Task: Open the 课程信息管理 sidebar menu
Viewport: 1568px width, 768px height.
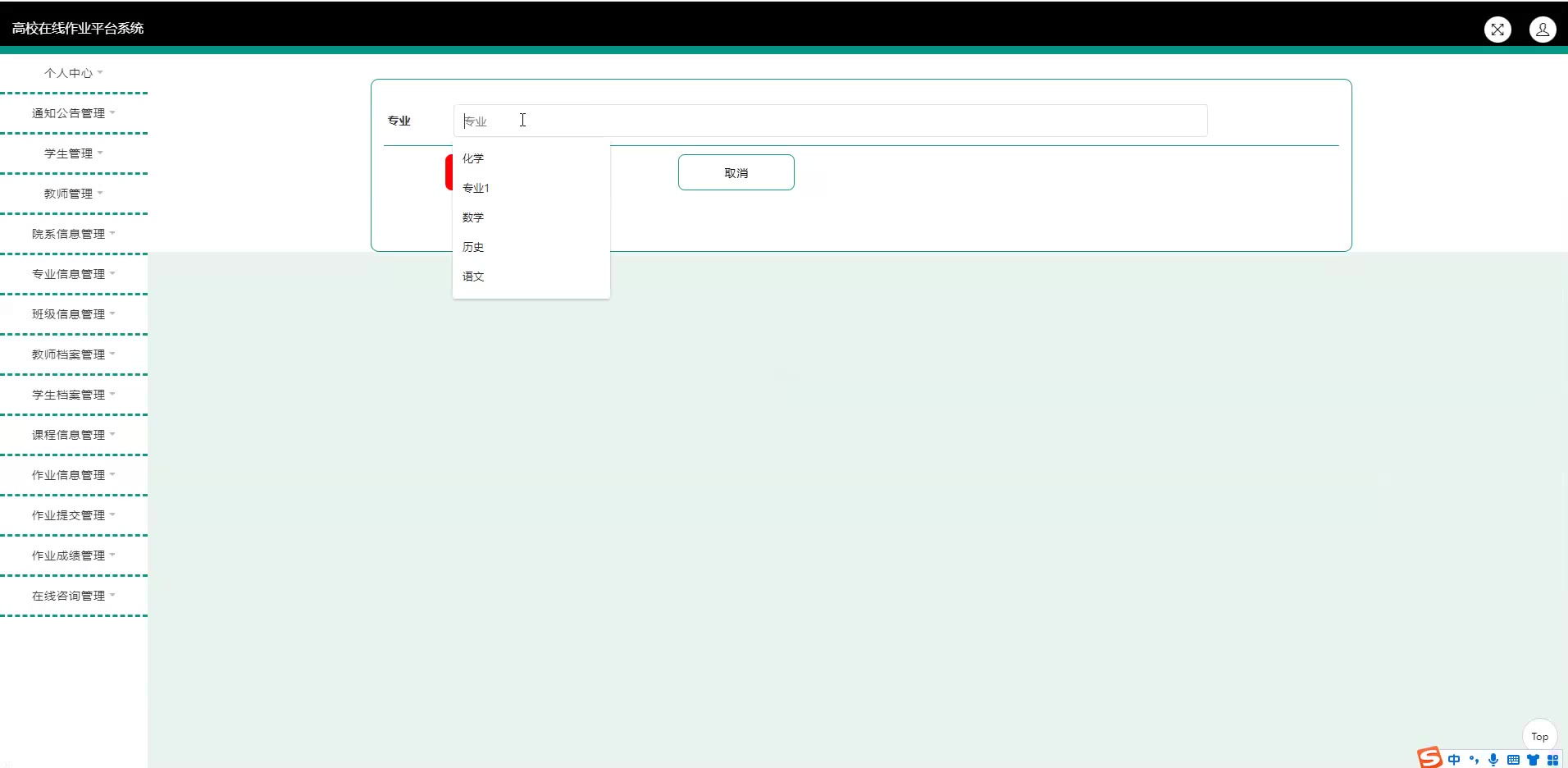Action: pos(74,435)
